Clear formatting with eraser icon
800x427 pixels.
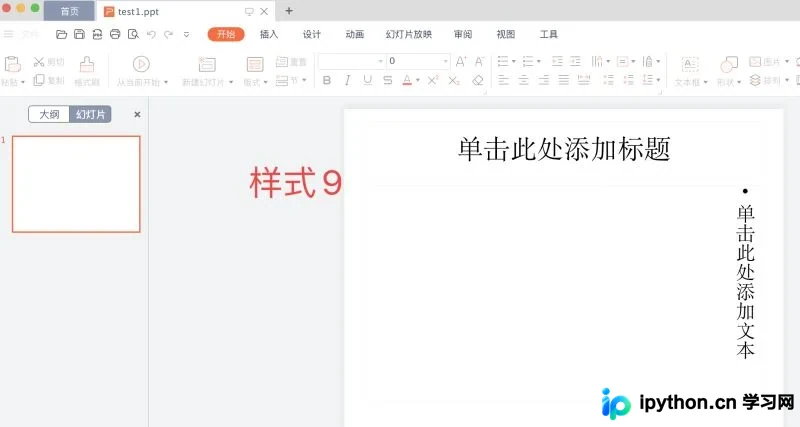point(478,80)
